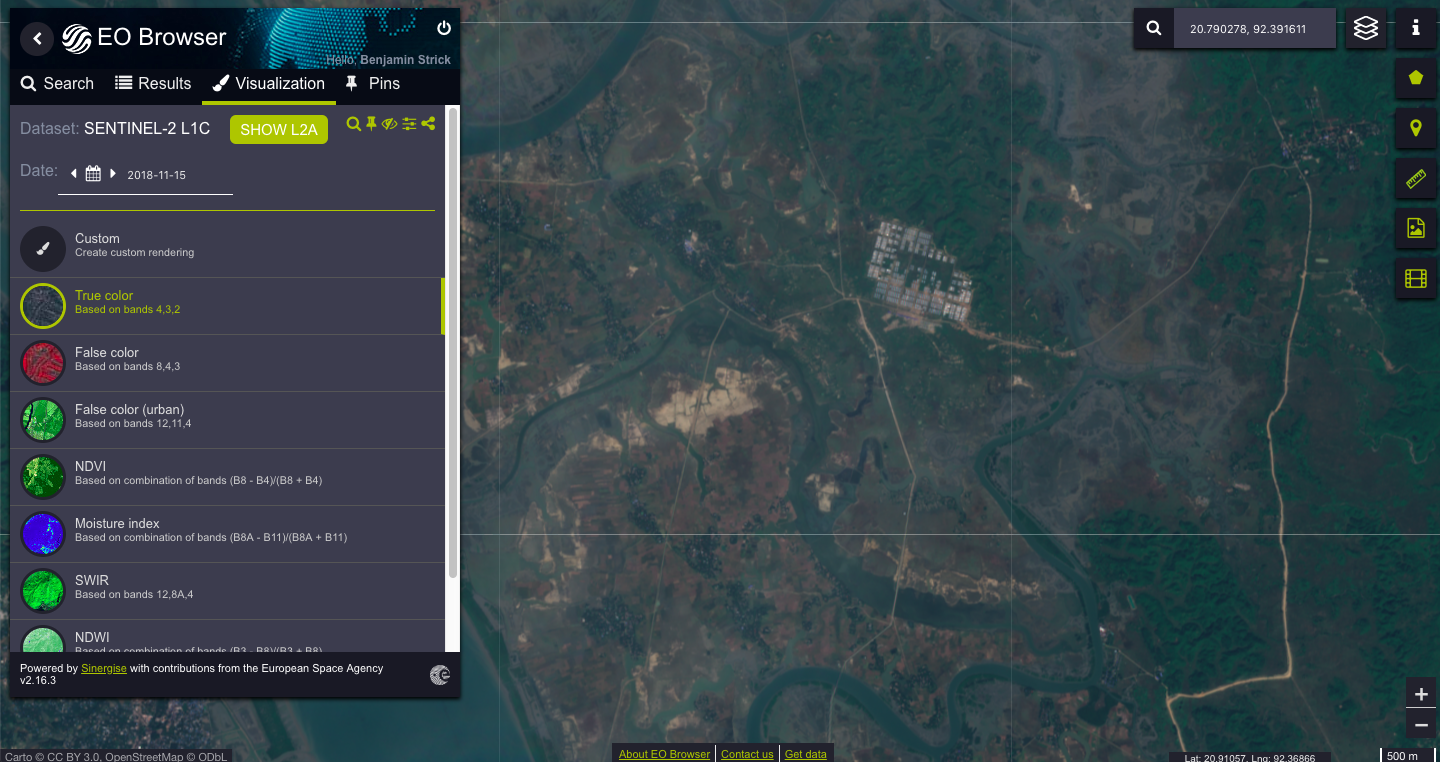The height and width of the screenshot is (762, 1440).
Task: Open the Results tab
Action: pyautogui.click(x=153, y=84)
